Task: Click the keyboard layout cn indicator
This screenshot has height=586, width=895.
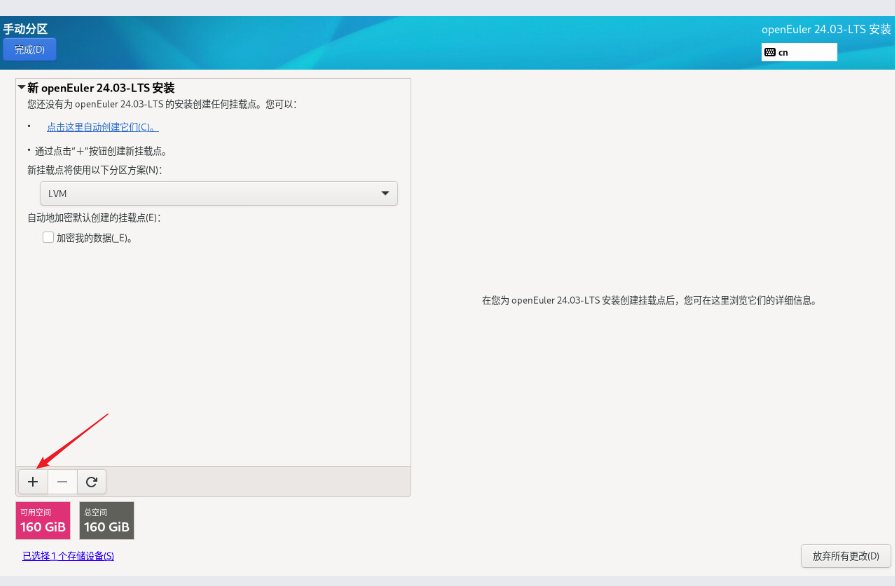Action: click(799, 52)
